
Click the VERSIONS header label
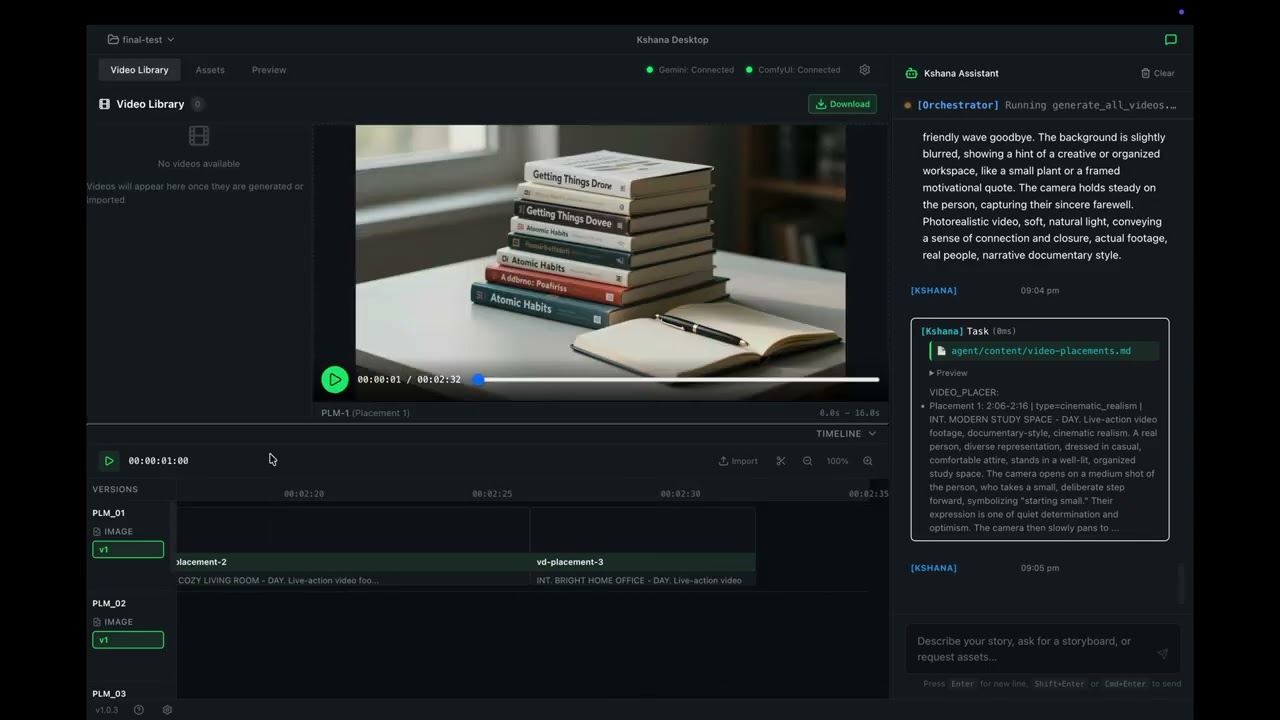coord(115,489)
